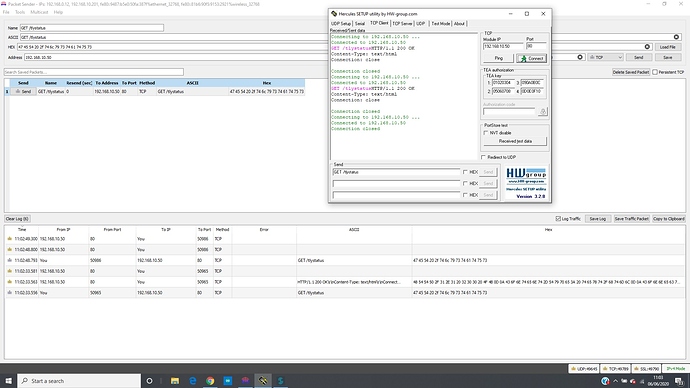
Task: Open the Multicast menu
Action: (39, 12)
